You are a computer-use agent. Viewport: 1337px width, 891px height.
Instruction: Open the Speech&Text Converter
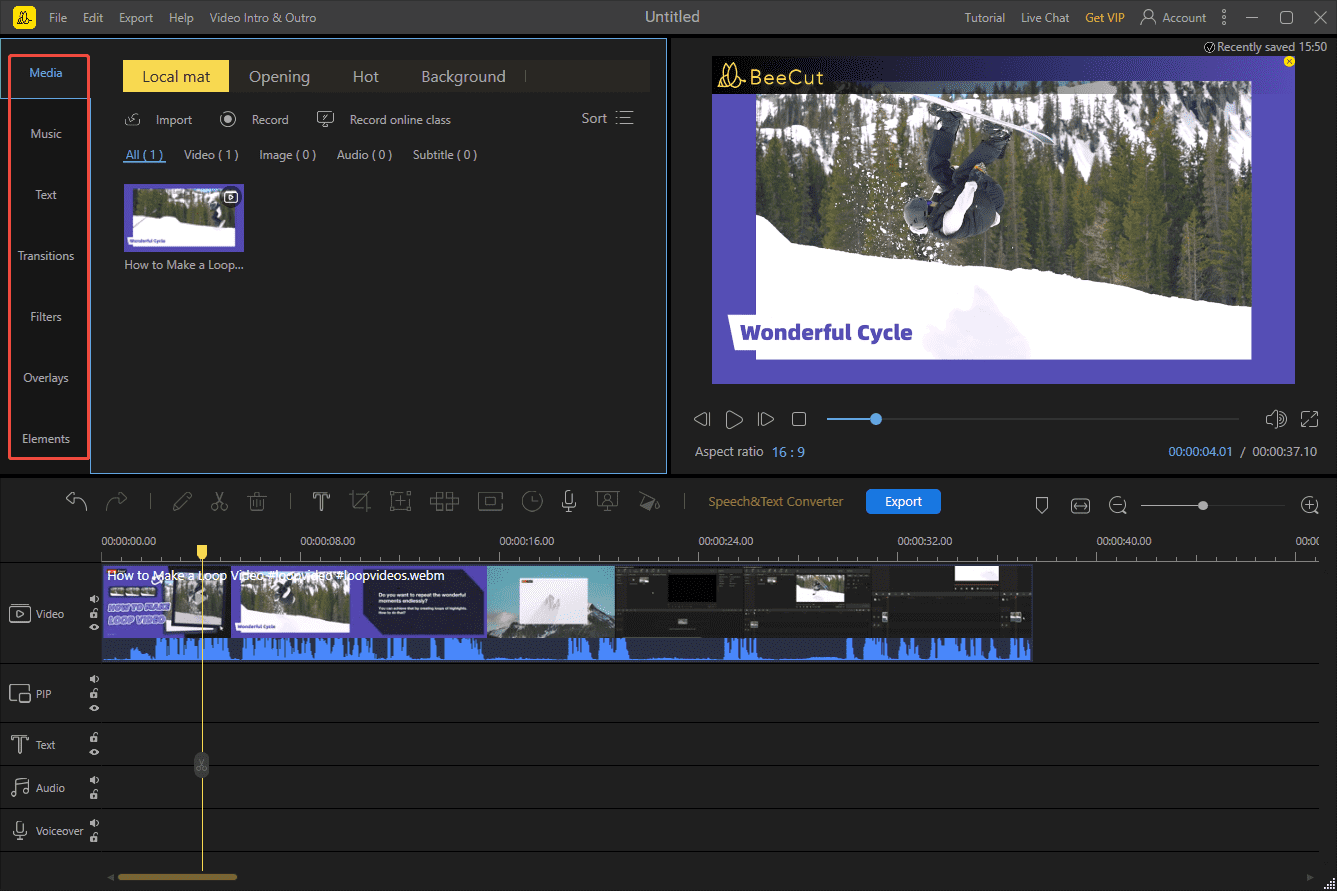point(776,501)
